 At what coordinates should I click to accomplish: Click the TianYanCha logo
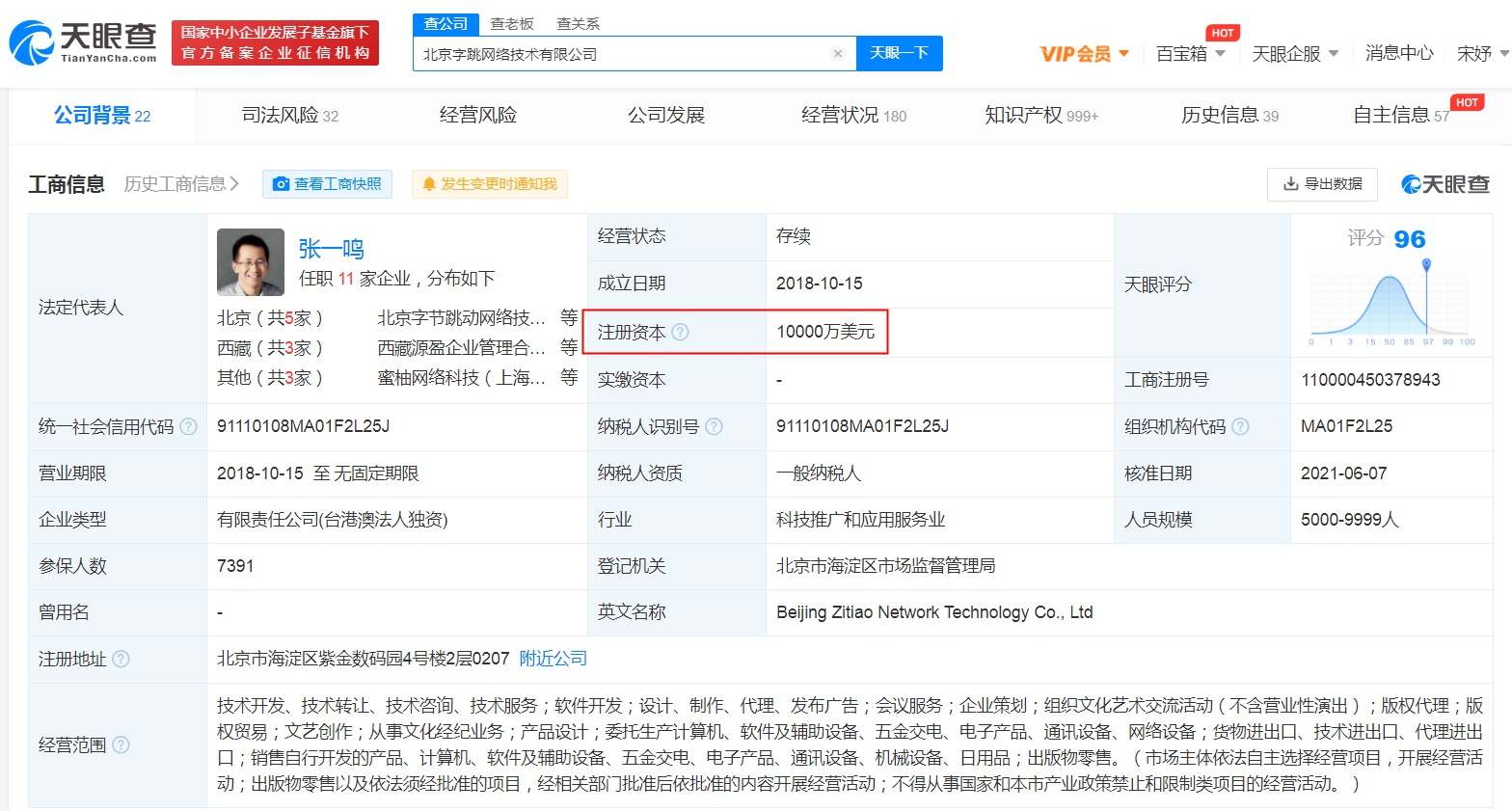[x=83, y=43]
